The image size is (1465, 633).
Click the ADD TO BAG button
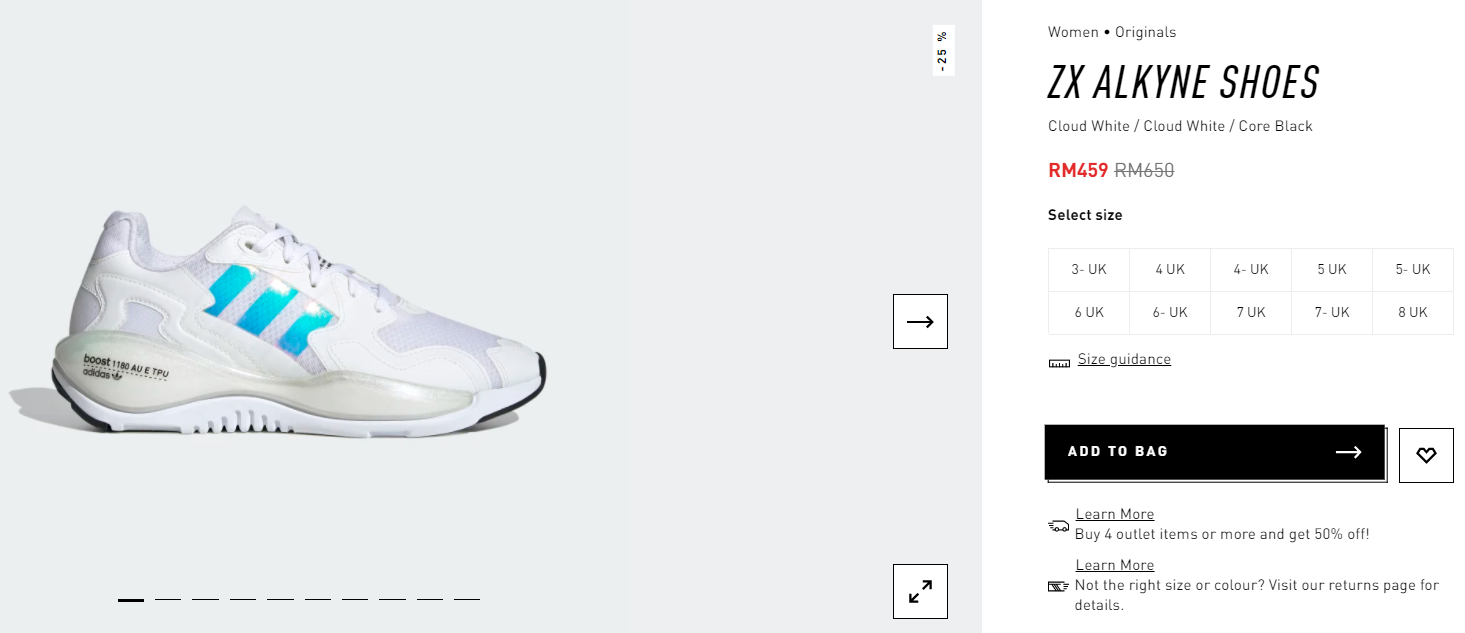coord(1215,452)
